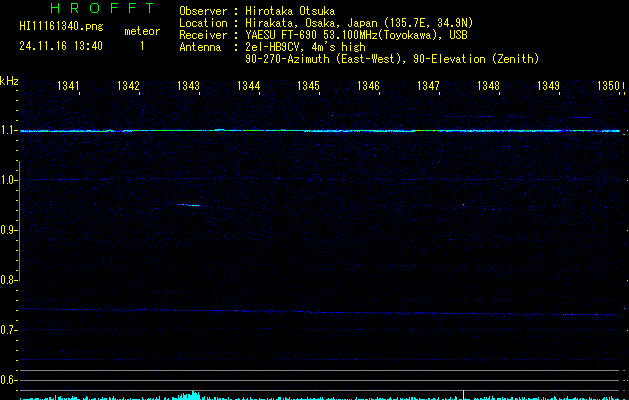This screenshot has width=629, height=400.
Task: Click the cyan power peak in bottom graph
Action: coord(194,395)
